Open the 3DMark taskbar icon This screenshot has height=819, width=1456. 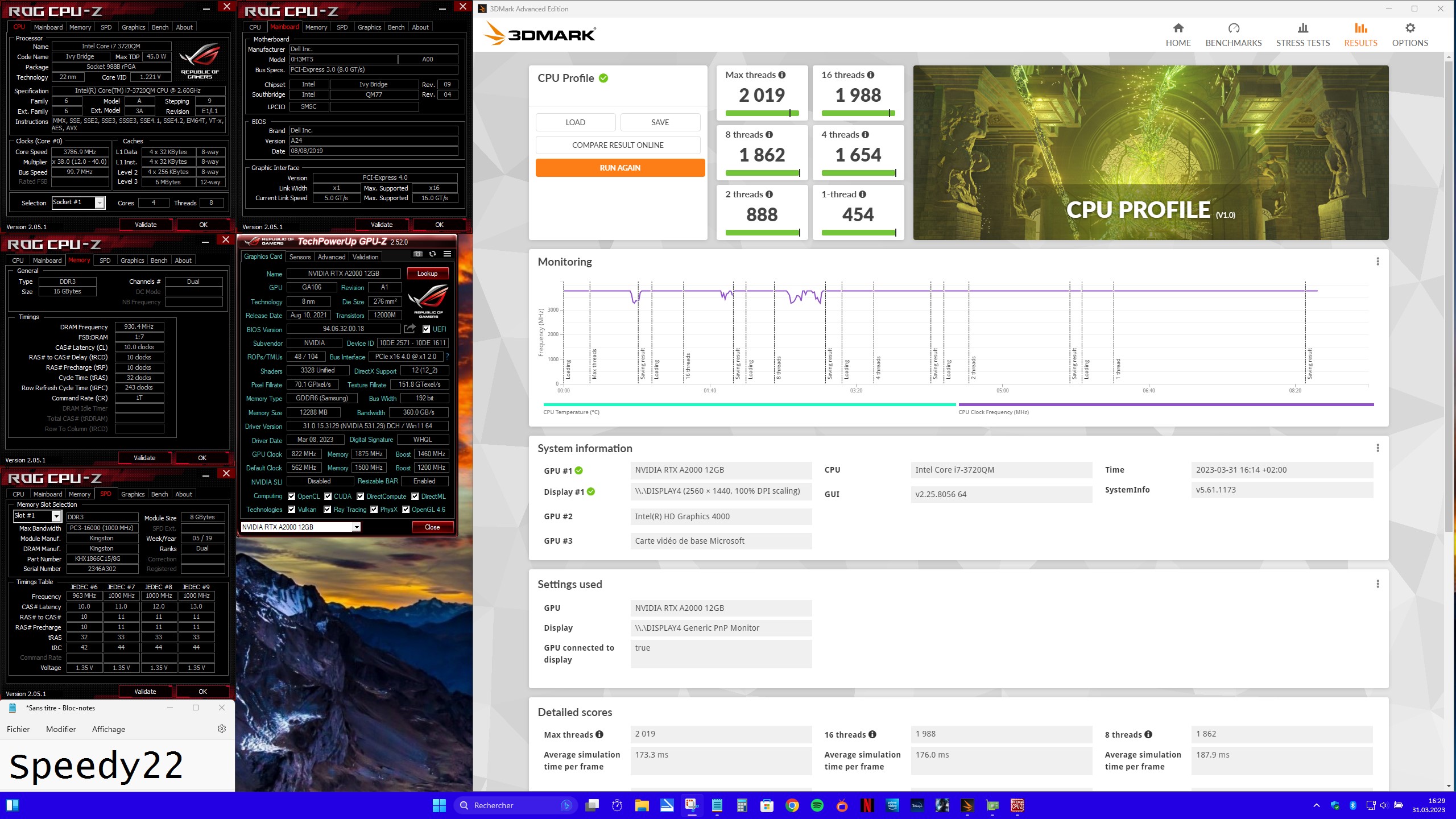pos(967,805)
